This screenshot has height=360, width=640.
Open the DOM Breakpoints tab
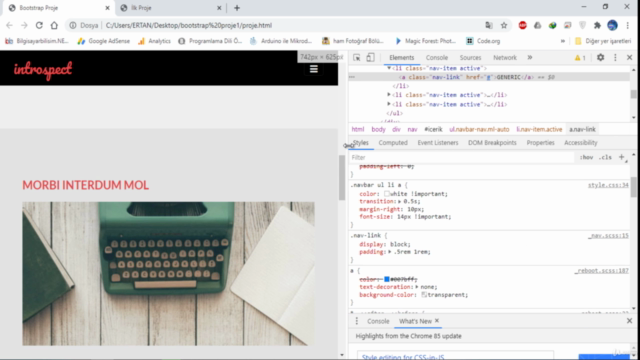coord(492,143)
